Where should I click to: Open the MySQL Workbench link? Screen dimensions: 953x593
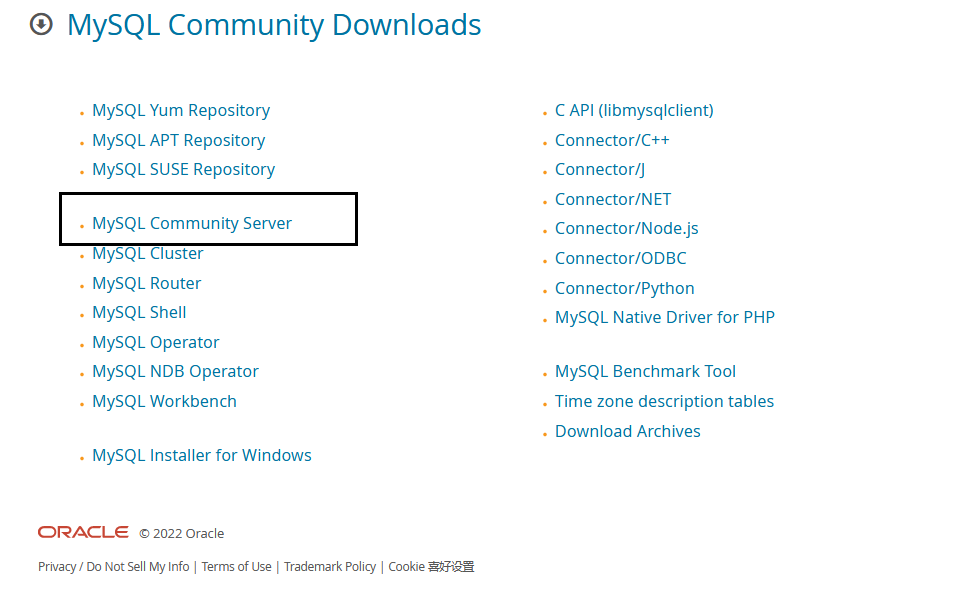coord(165,402)
